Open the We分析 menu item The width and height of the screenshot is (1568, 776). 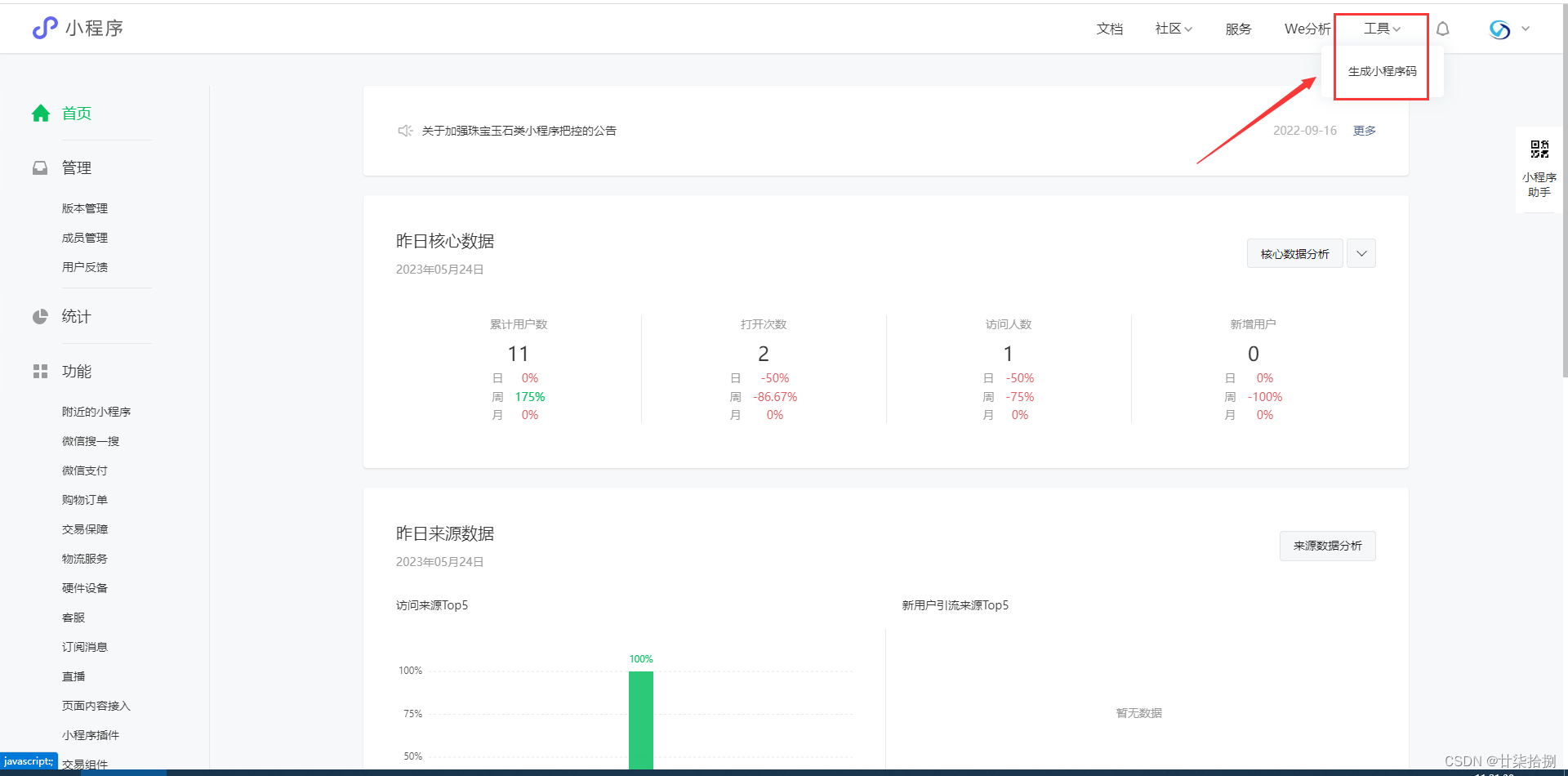[1307, 29]
